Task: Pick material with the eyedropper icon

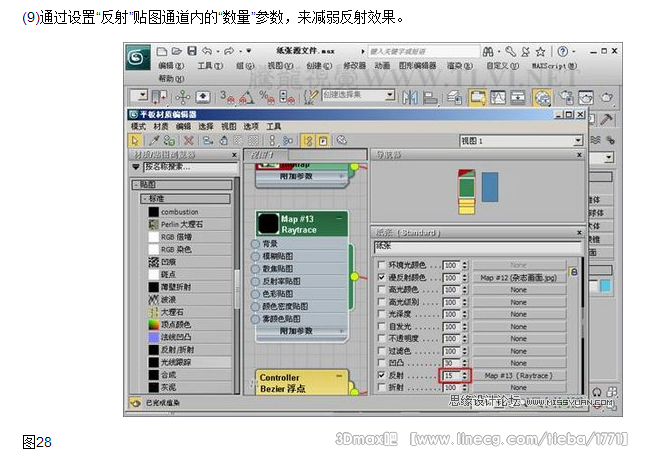Action: (154, 141)
